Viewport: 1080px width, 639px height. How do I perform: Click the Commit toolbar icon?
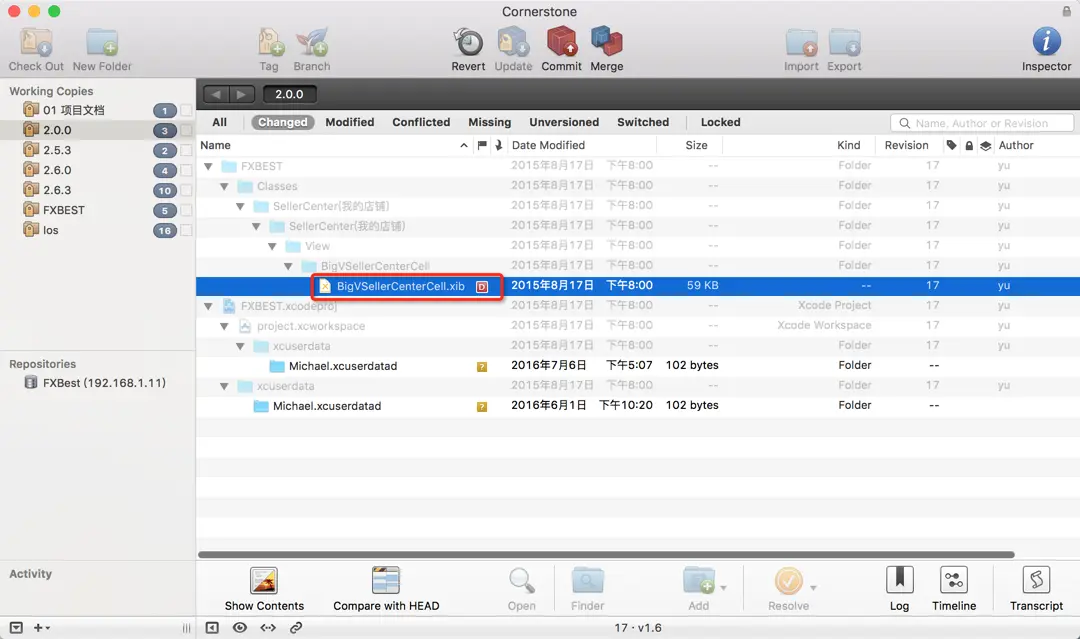561,41
